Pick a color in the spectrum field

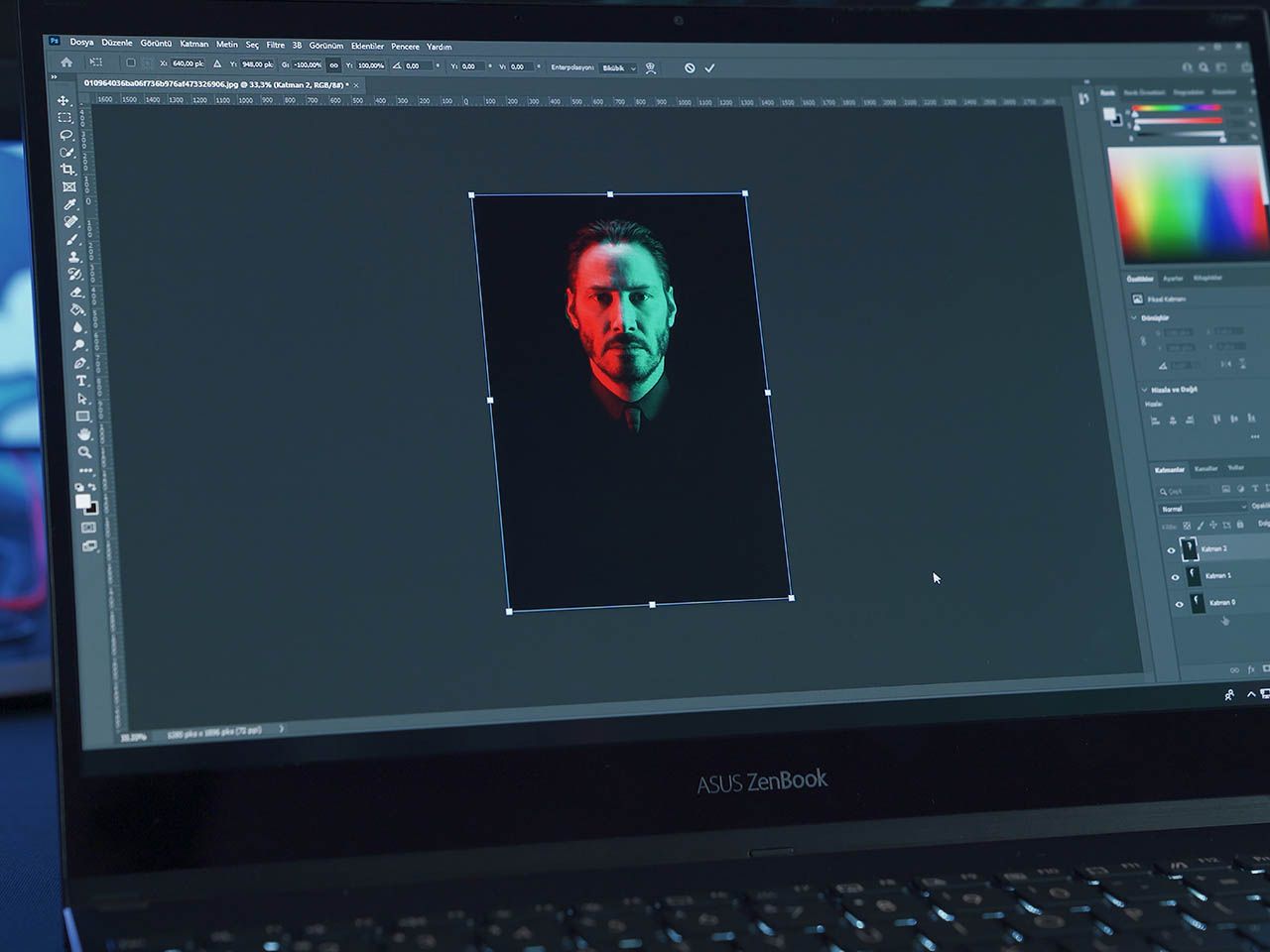pyautogui.click(x=1188, y=204)
